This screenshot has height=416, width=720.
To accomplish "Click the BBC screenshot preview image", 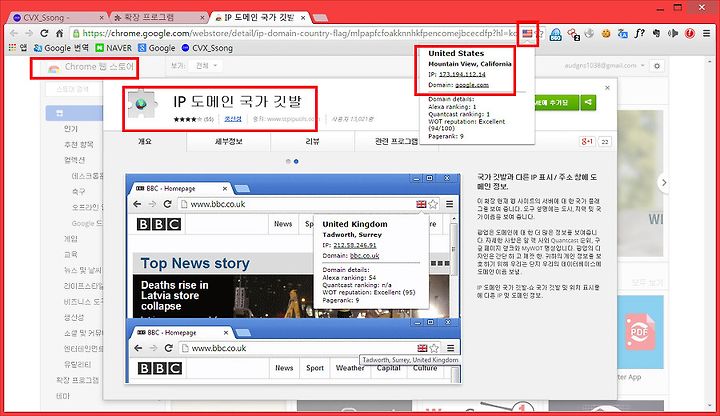I will pos(293,278).
